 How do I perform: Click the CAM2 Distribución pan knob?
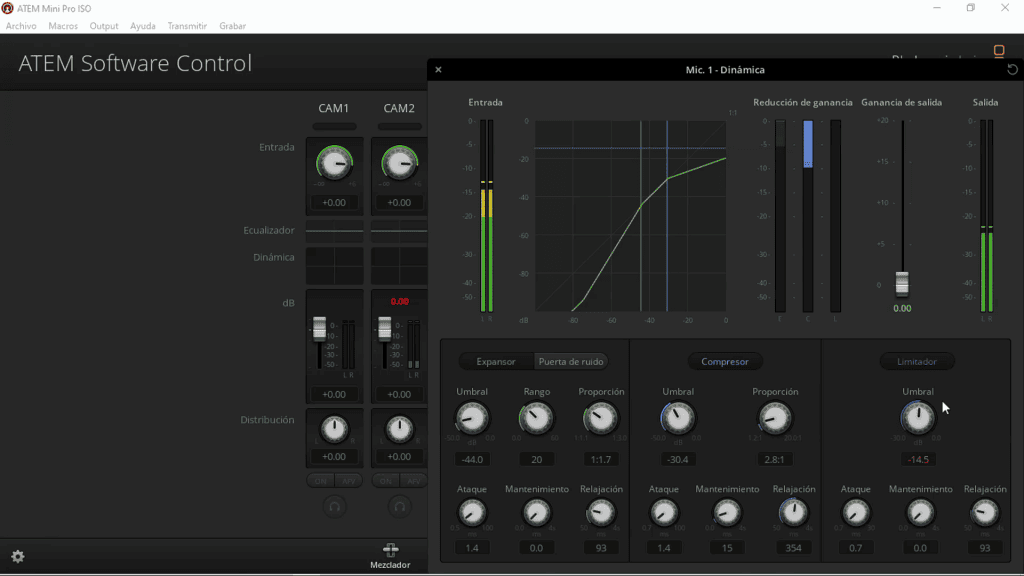coord(400,429)
